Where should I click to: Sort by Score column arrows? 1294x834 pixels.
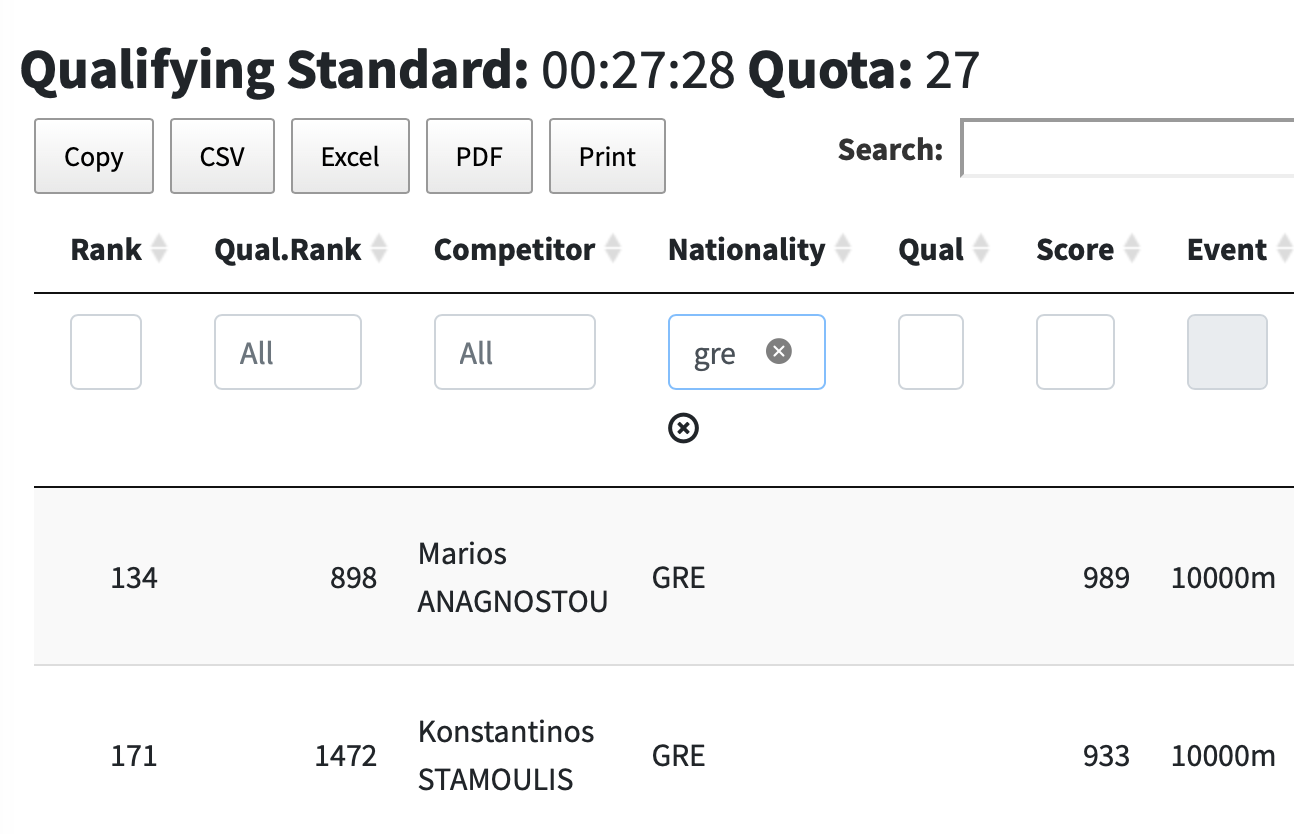coord(1131,250)
